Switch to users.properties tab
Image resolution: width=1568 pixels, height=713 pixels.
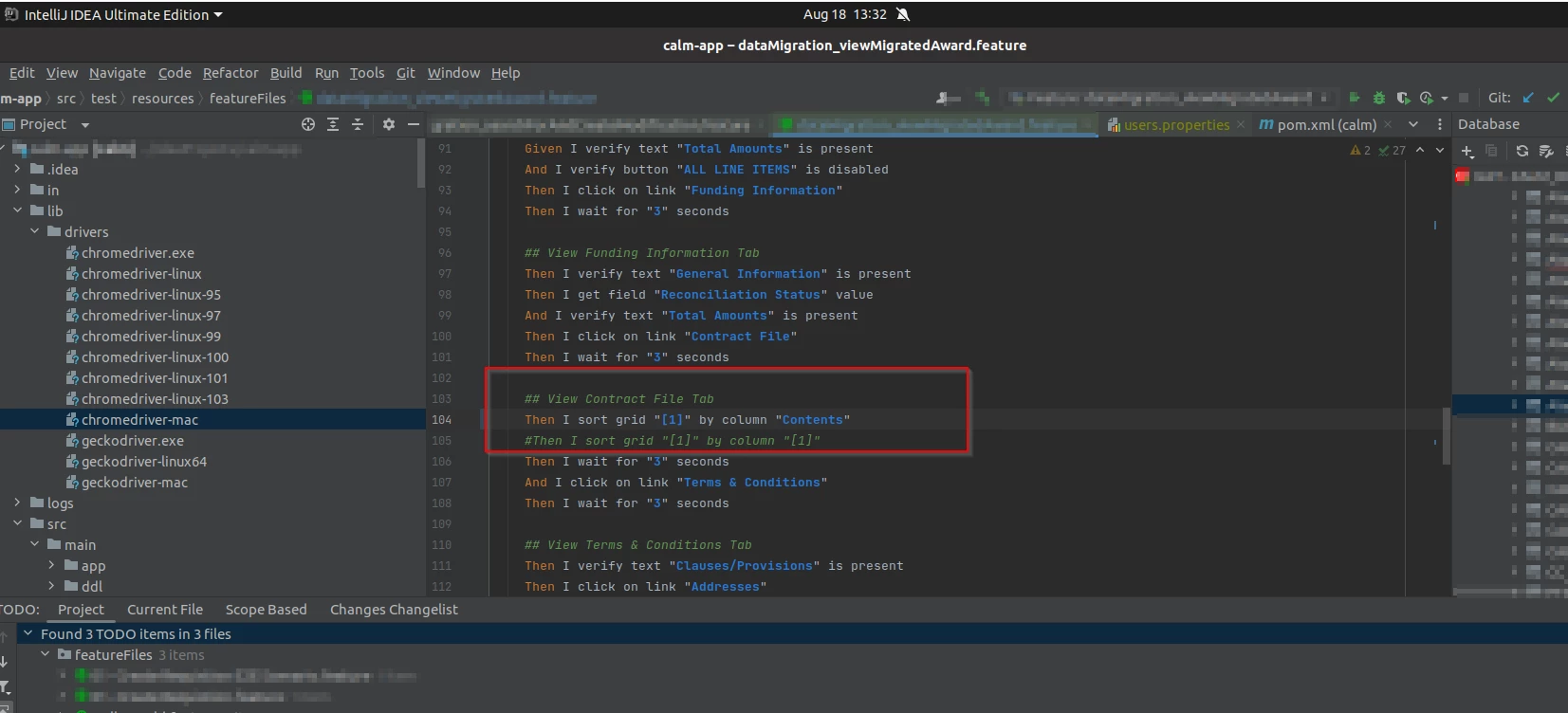(x=1176, y=124)
